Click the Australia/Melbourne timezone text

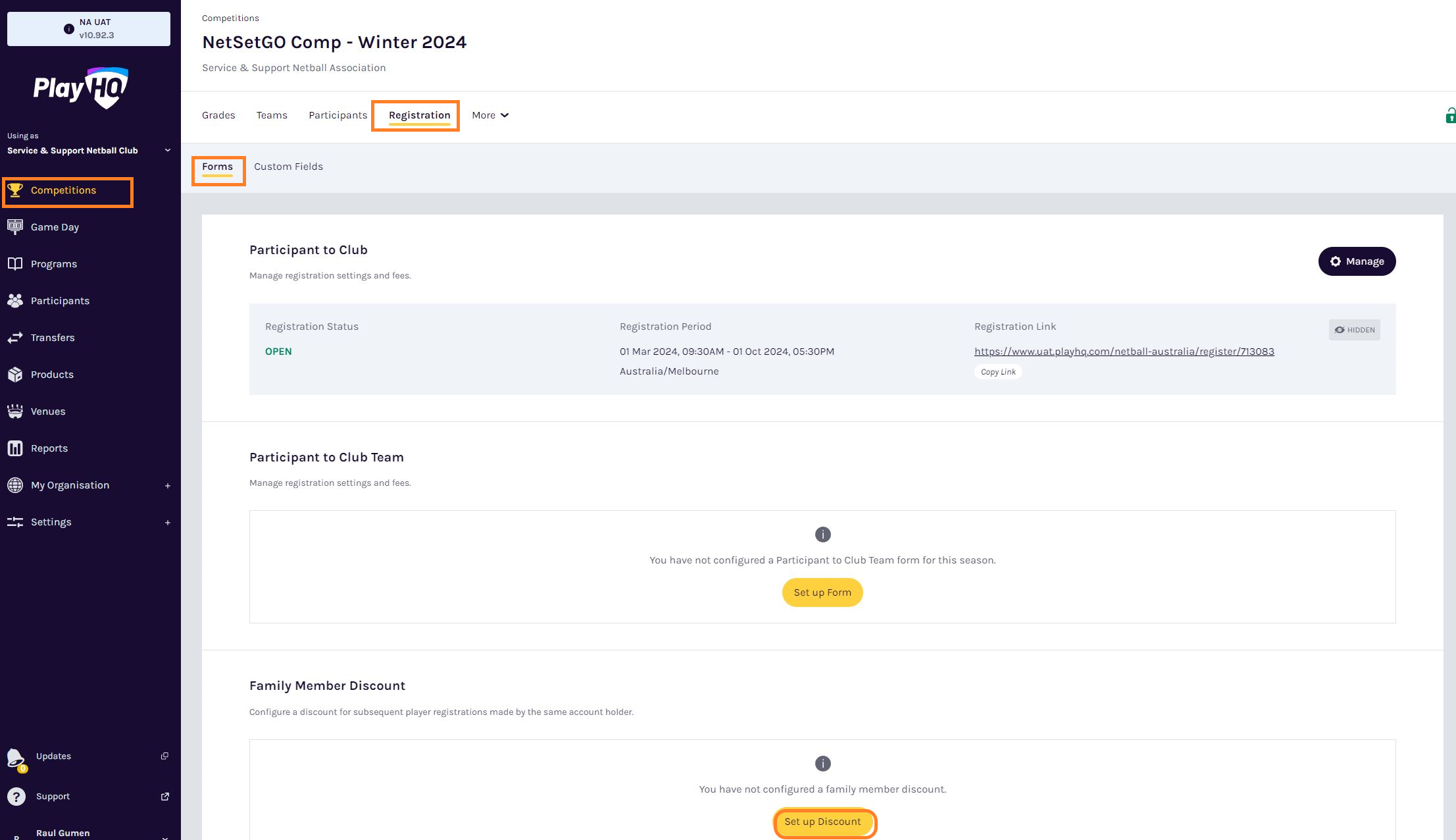pyautogui.click(x=669, y=371)
